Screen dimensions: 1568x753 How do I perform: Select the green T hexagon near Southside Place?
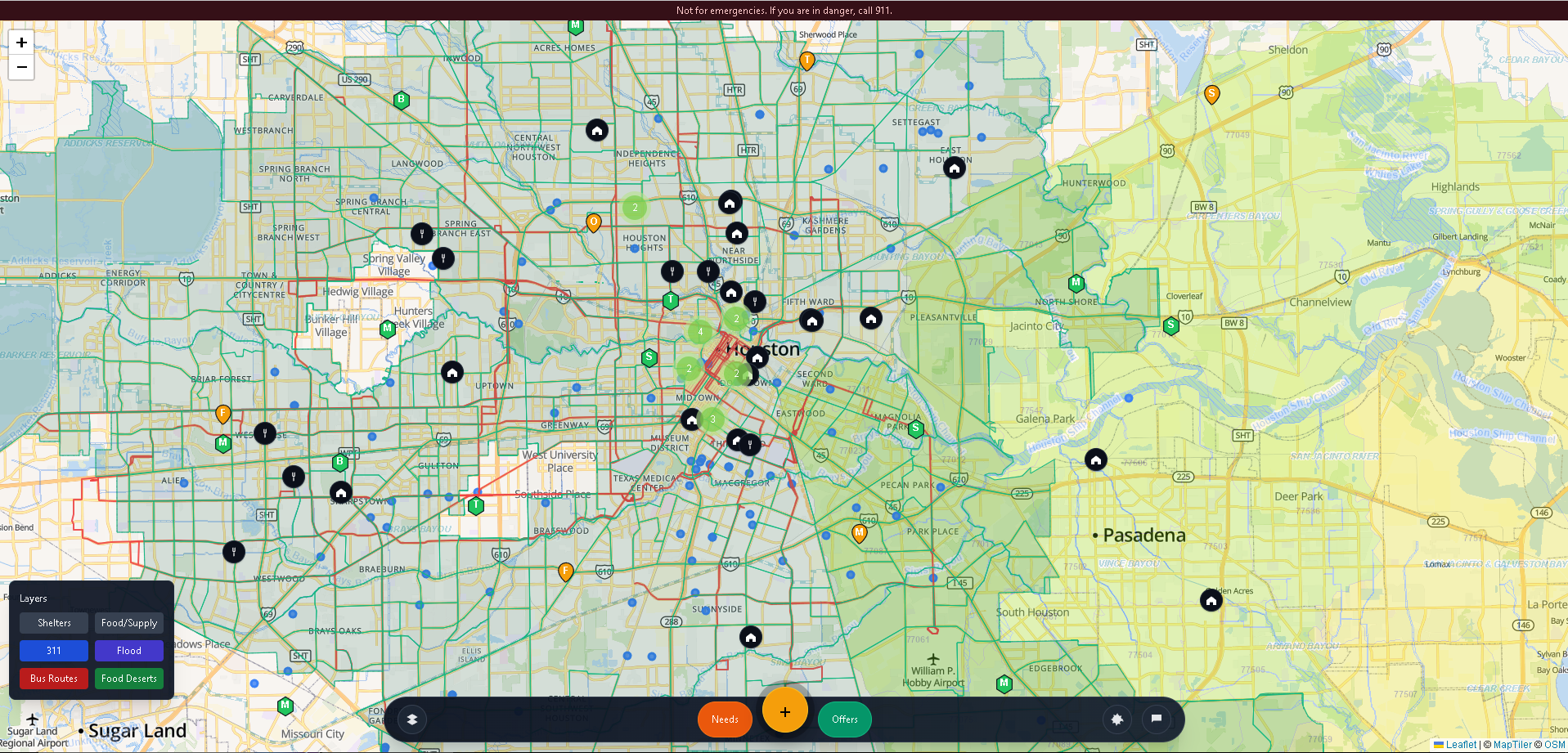click(476, 506)
